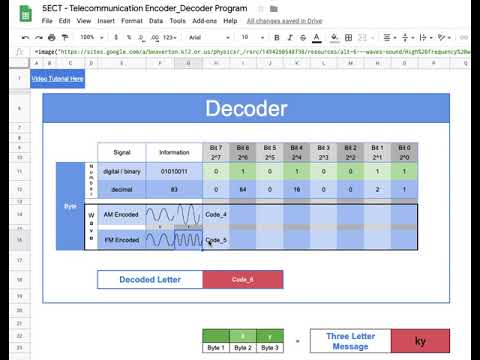
Task: Open the zoom level dropdown
Action: [x=92, y=37]
